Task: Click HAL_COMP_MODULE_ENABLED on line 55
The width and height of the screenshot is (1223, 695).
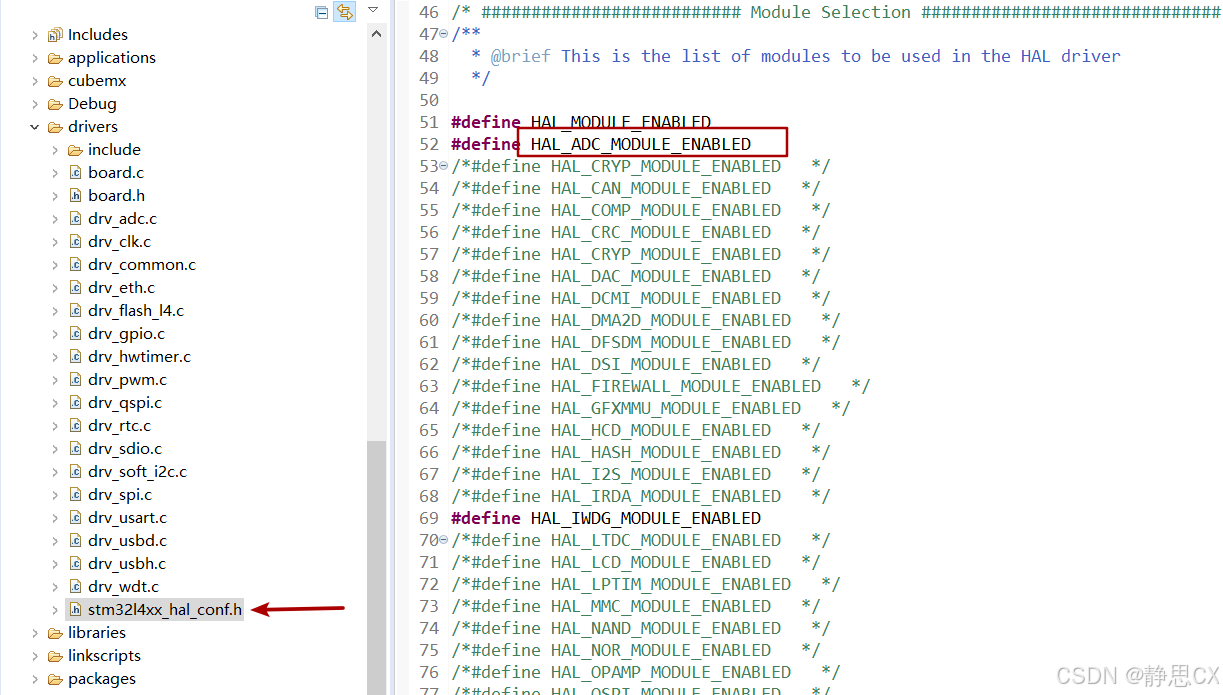Action: (x=665, y=210)
